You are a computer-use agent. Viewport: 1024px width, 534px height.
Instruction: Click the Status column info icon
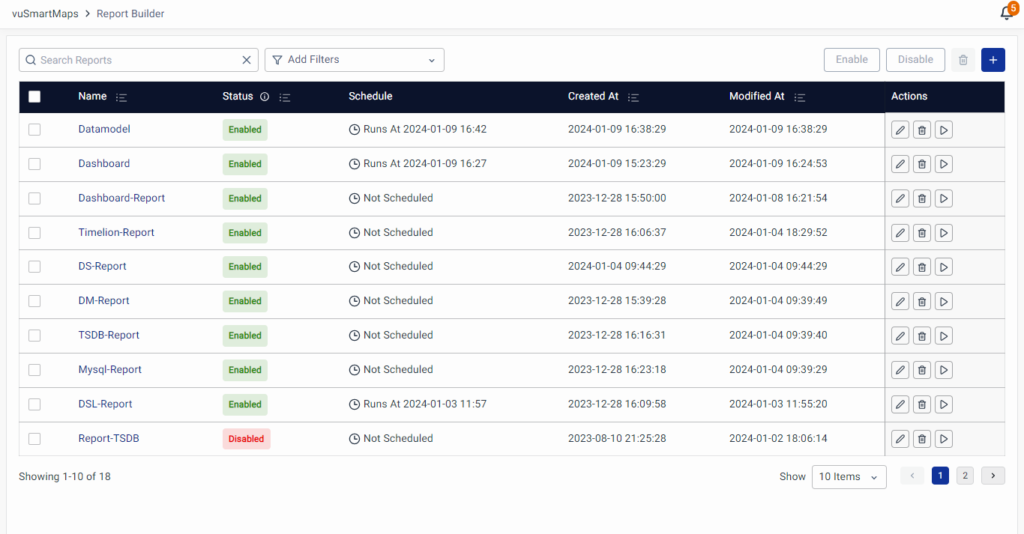pos(264,97)
